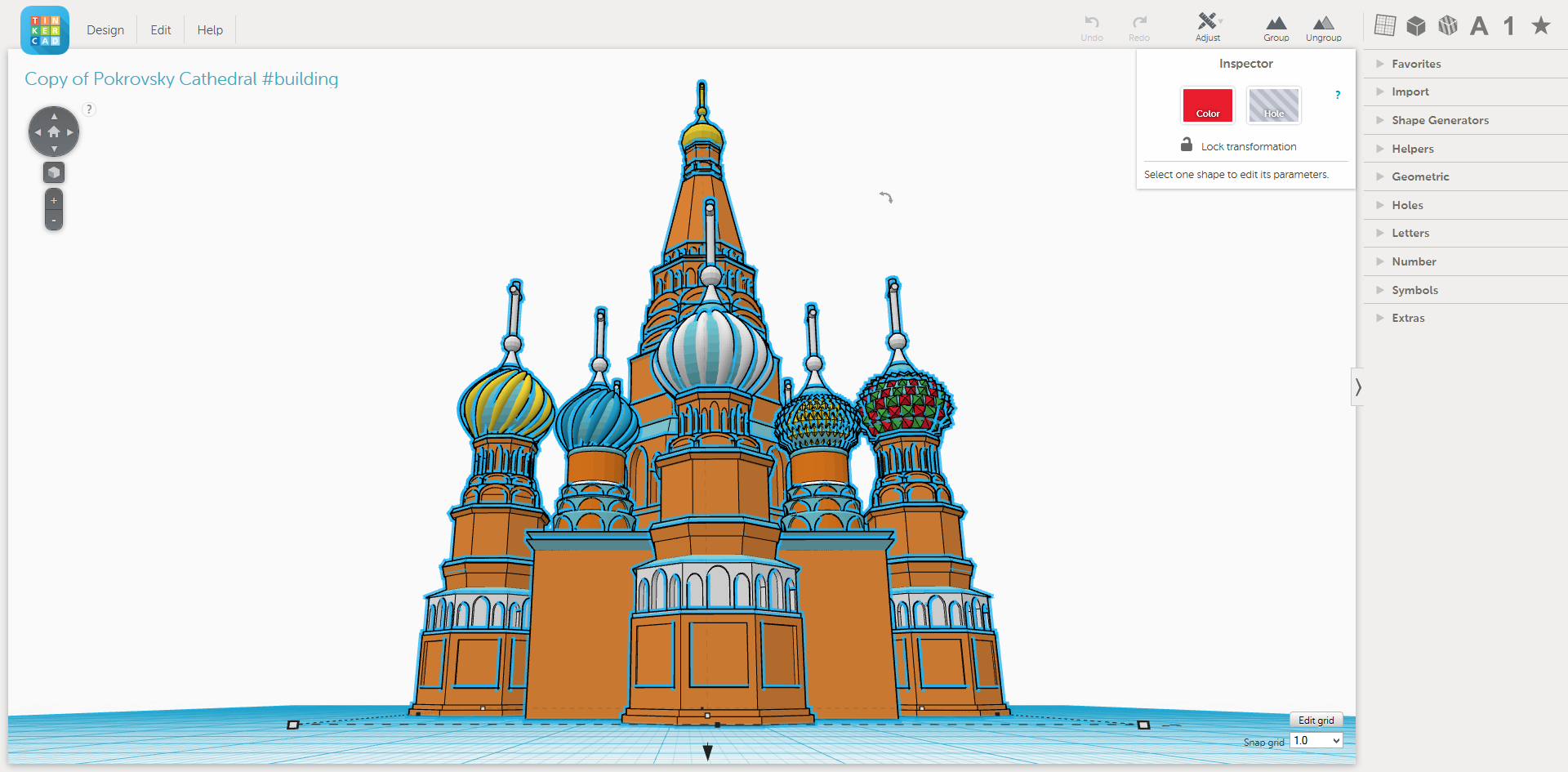This screenshot has width=1568, height=772.
Task: Click the Edit grid button
Action: [x=1316, y=720]
